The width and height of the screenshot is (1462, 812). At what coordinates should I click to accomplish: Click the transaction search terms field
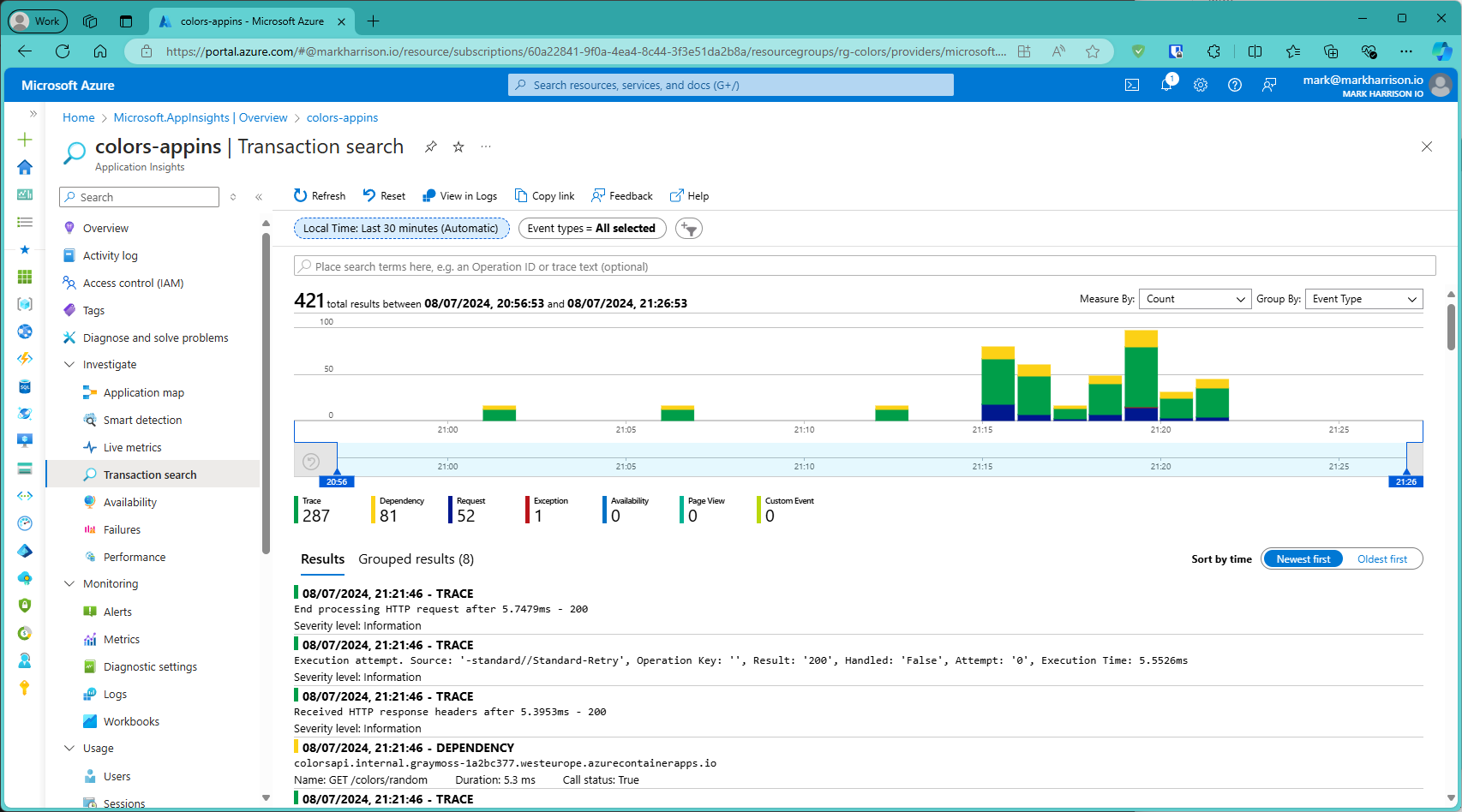(864, 266)
